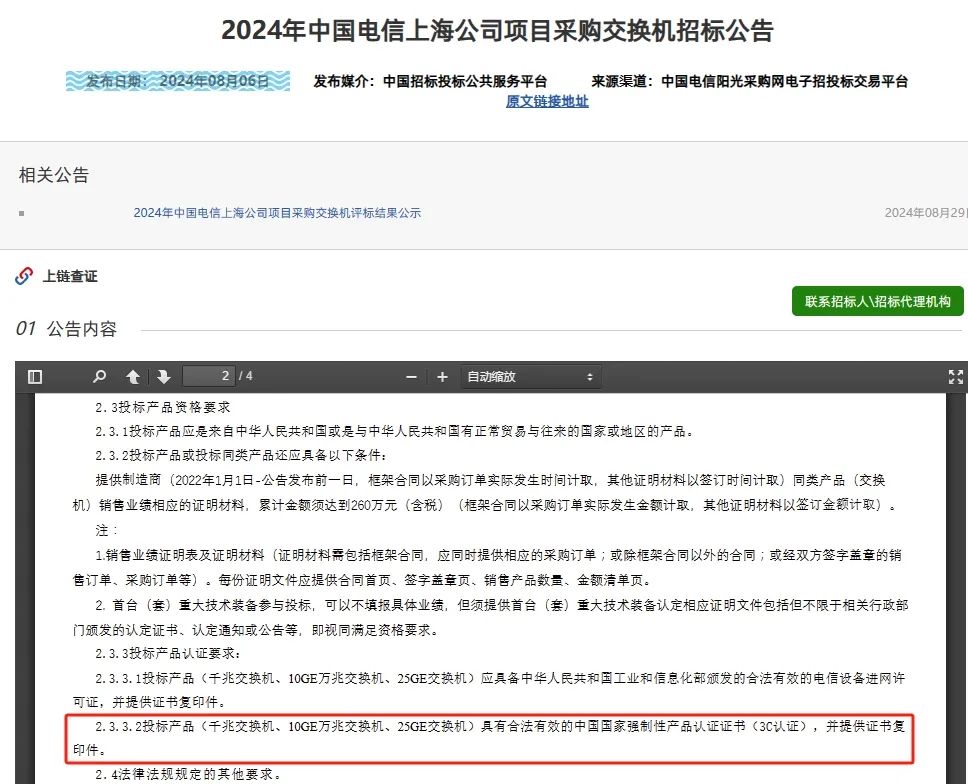
Task: Open the PDF search magnifier tool
Action: [x=99, y=377]
